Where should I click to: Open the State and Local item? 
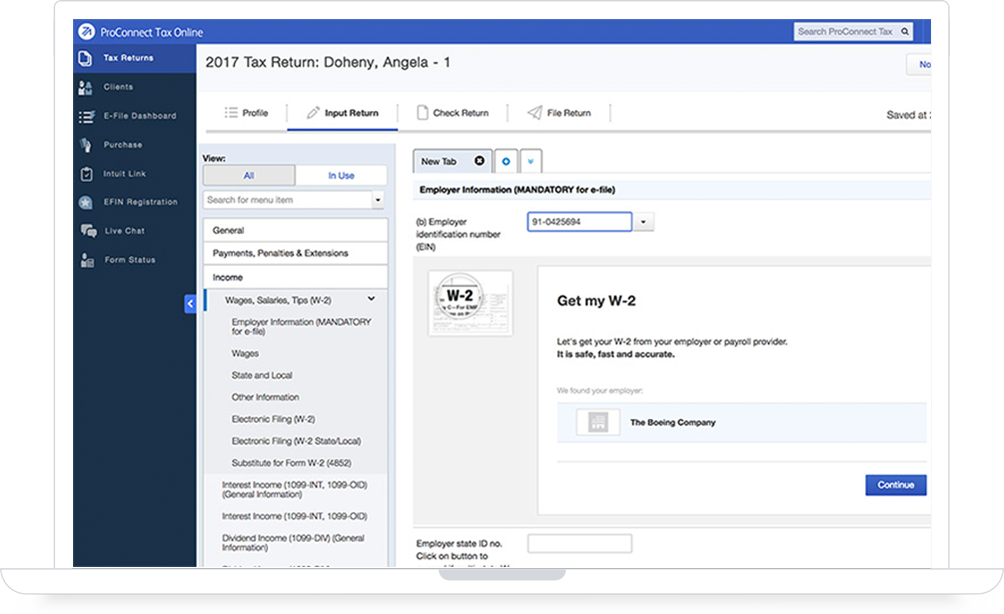[262, 375]
